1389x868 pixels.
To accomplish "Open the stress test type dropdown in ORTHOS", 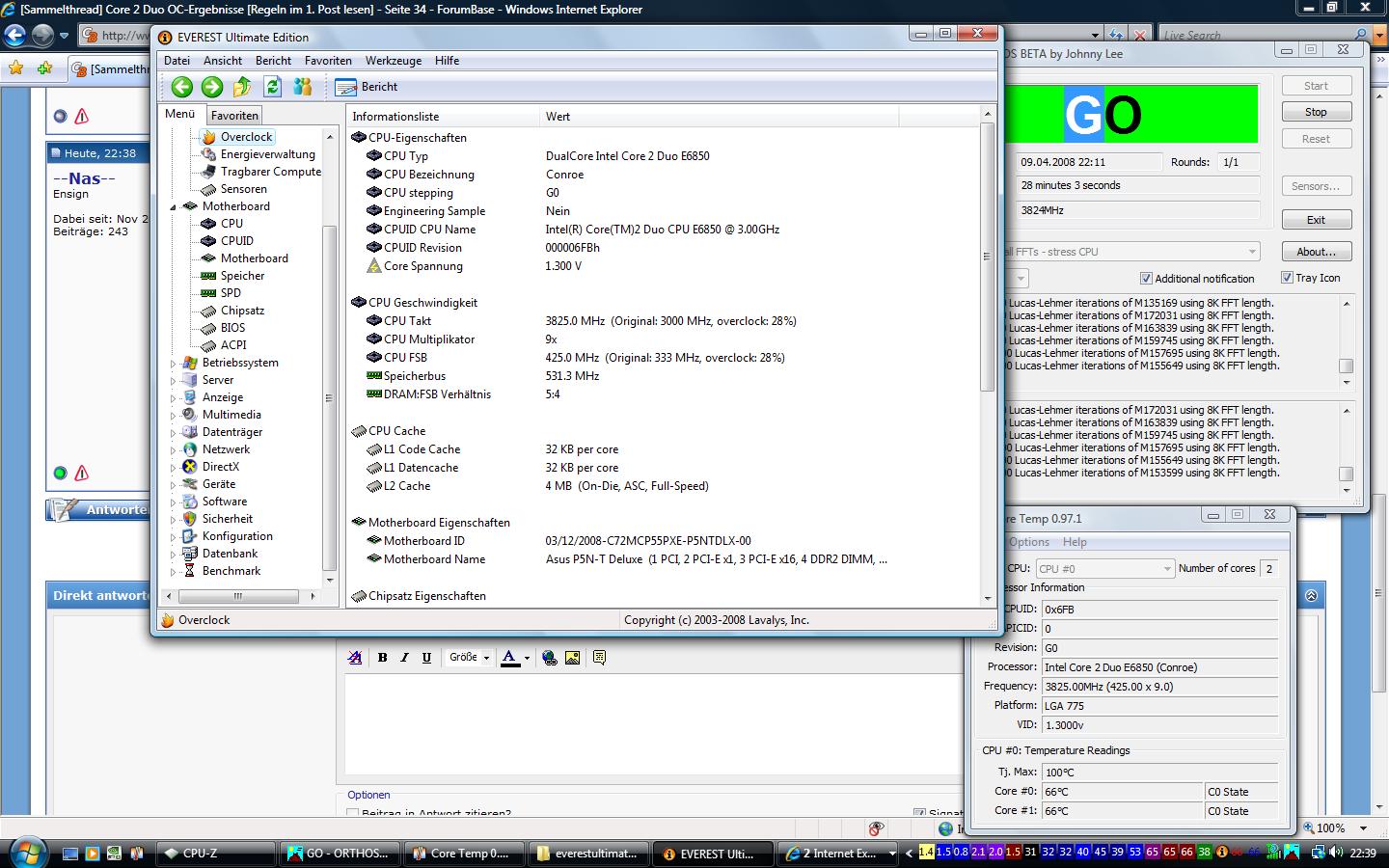I will coord(1252,252).
